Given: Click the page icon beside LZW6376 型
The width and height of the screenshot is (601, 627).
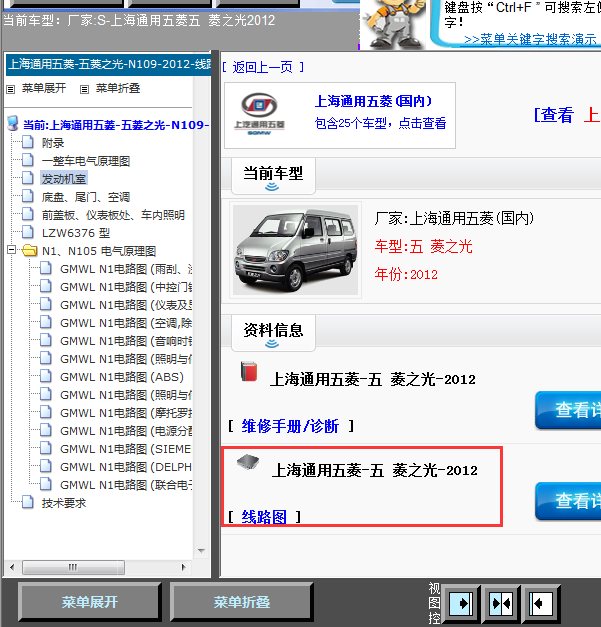Looking at the screenshot, I should coord(28,232).
